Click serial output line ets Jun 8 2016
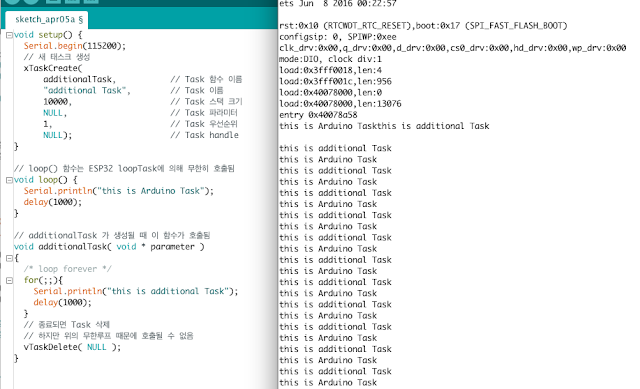This screenshot has width=640, height=389. 338,4
